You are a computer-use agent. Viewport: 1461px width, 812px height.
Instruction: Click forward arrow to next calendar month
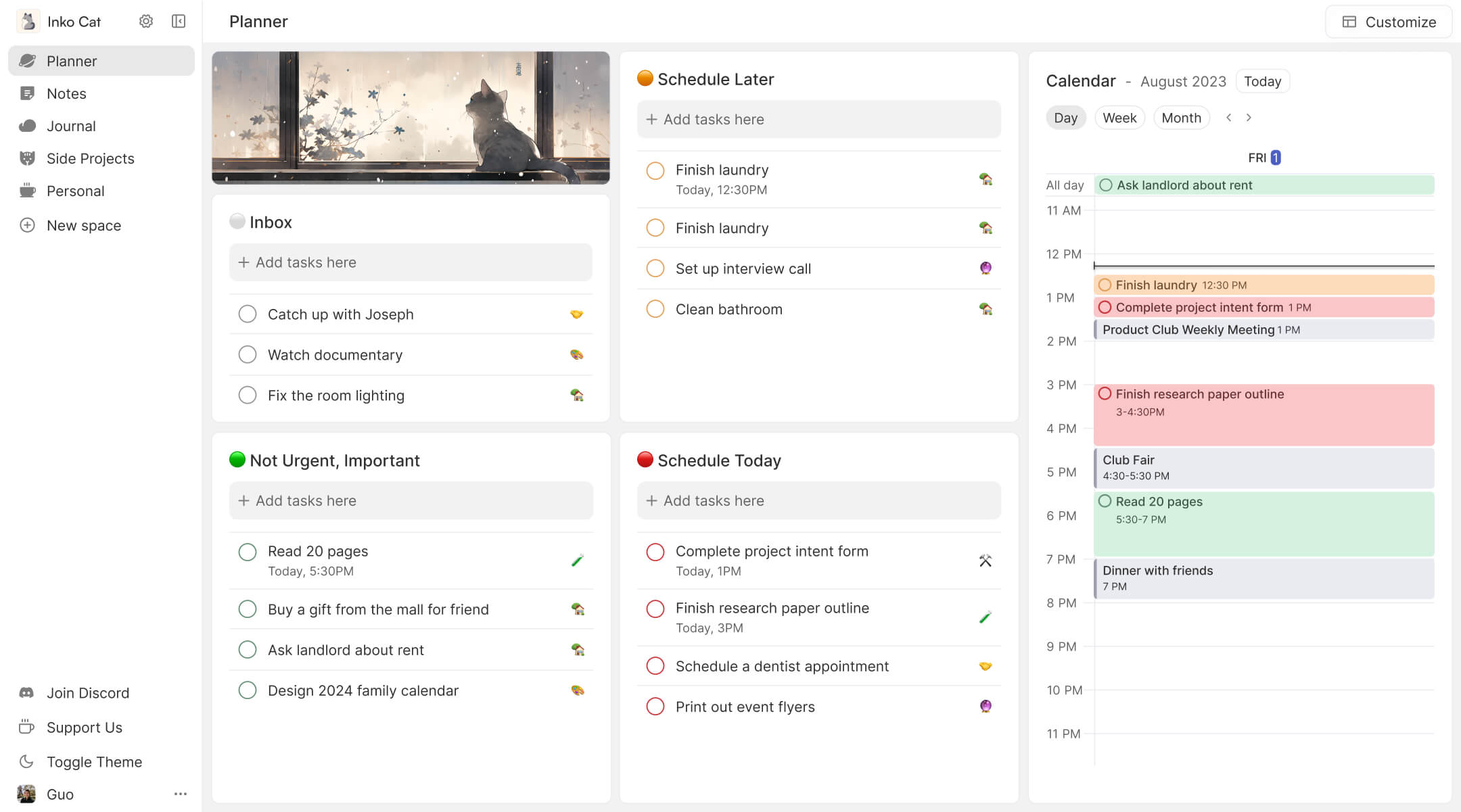click(1248, 118)
